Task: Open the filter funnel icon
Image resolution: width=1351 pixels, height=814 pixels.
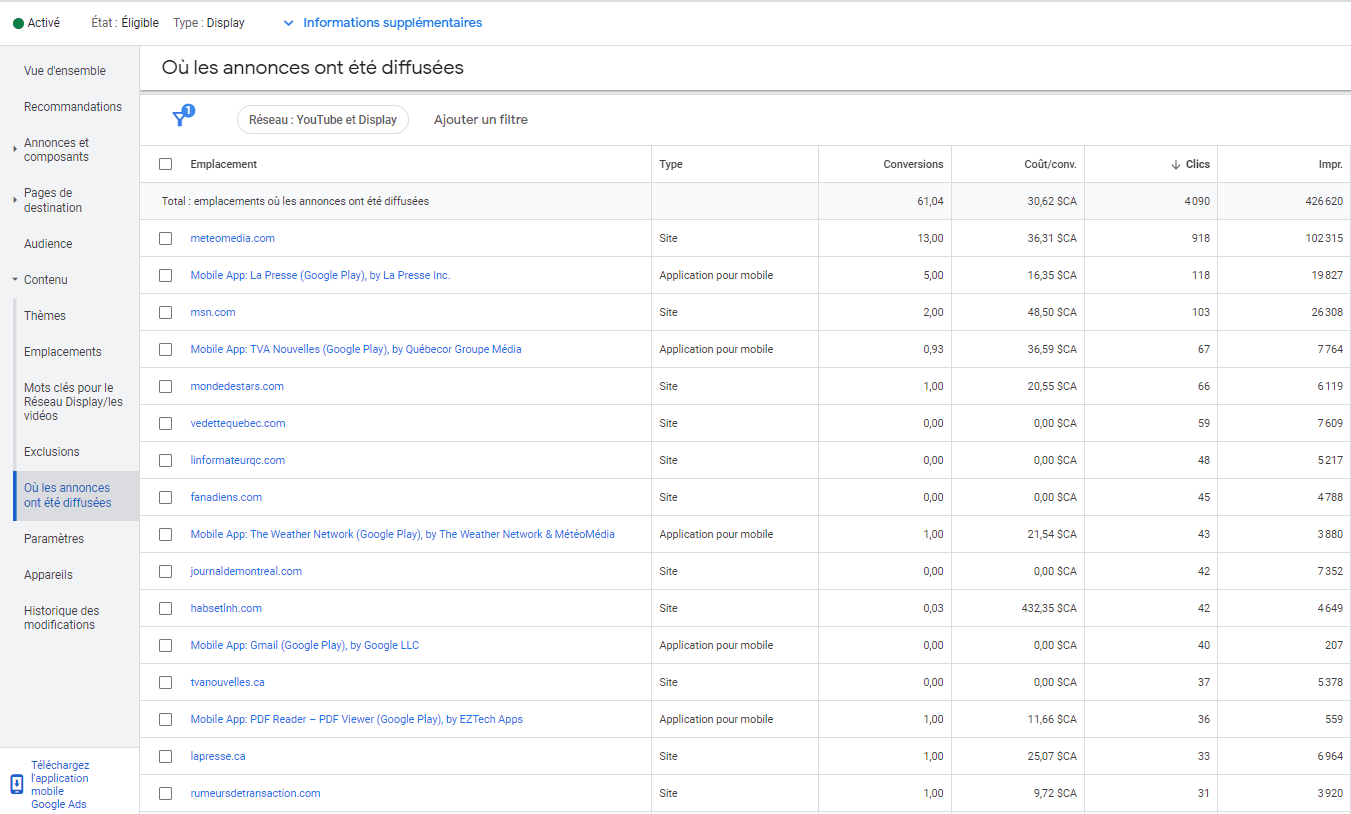Action: click(181, 118)
